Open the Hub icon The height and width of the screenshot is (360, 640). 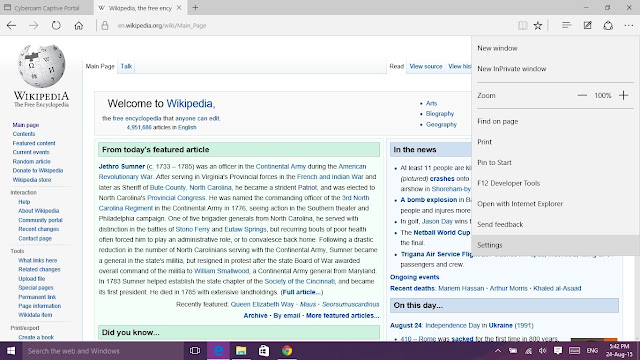click(566, 25)
